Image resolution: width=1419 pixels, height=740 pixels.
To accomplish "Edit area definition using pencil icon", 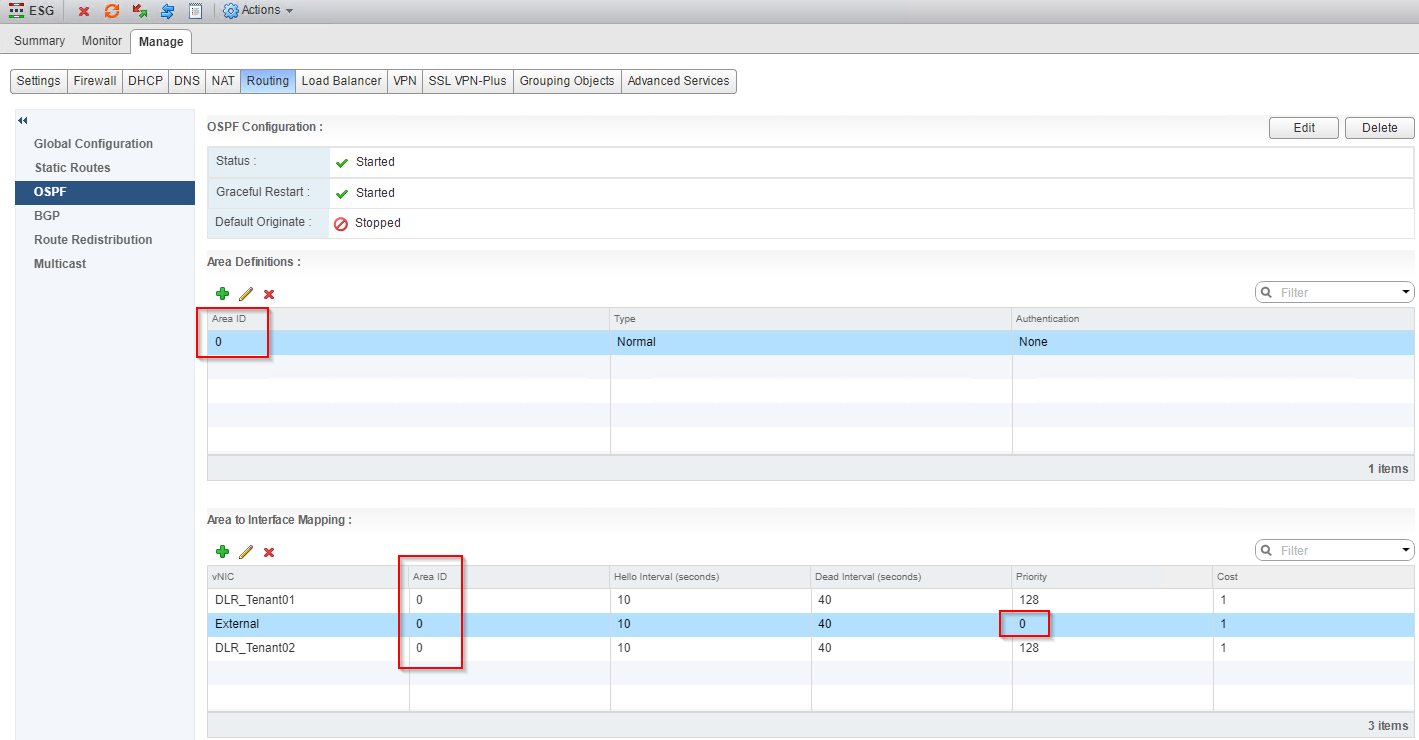I will (246, 293).
